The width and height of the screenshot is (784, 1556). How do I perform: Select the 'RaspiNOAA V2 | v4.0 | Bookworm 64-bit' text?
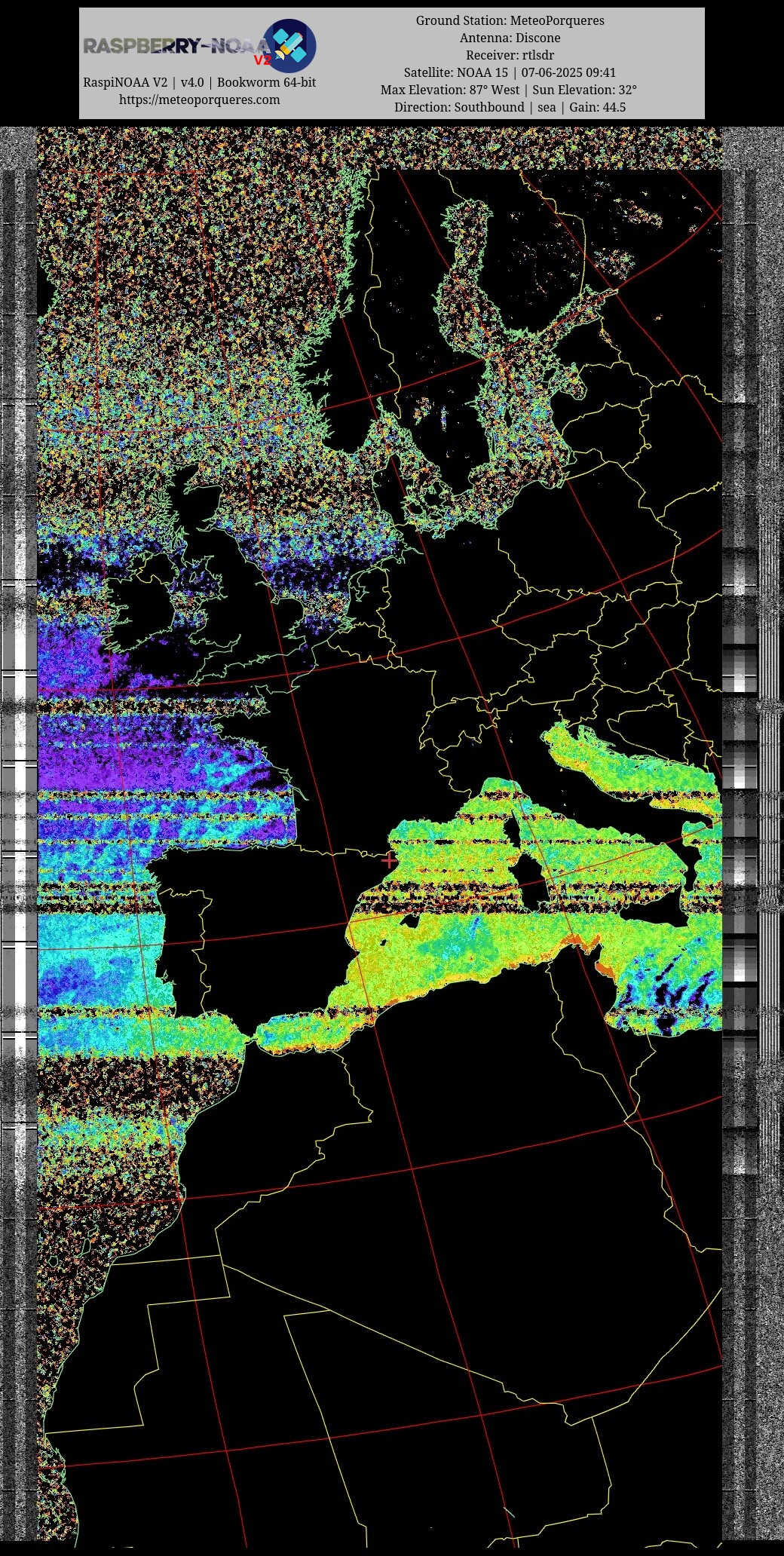(x=199, y=82)
